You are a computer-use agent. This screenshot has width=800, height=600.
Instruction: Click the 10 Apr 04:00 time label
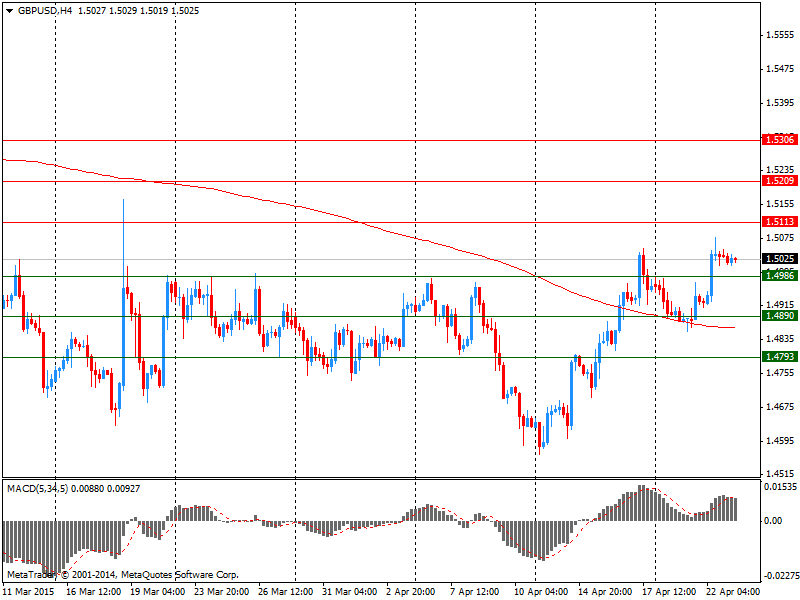tap(541, 592)
